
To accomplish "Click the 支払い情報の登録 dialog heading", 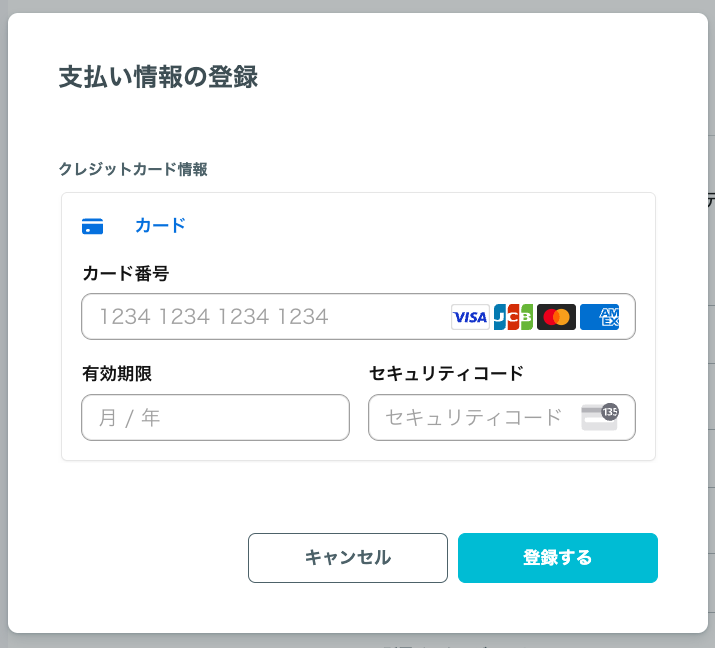I will 158,77.
